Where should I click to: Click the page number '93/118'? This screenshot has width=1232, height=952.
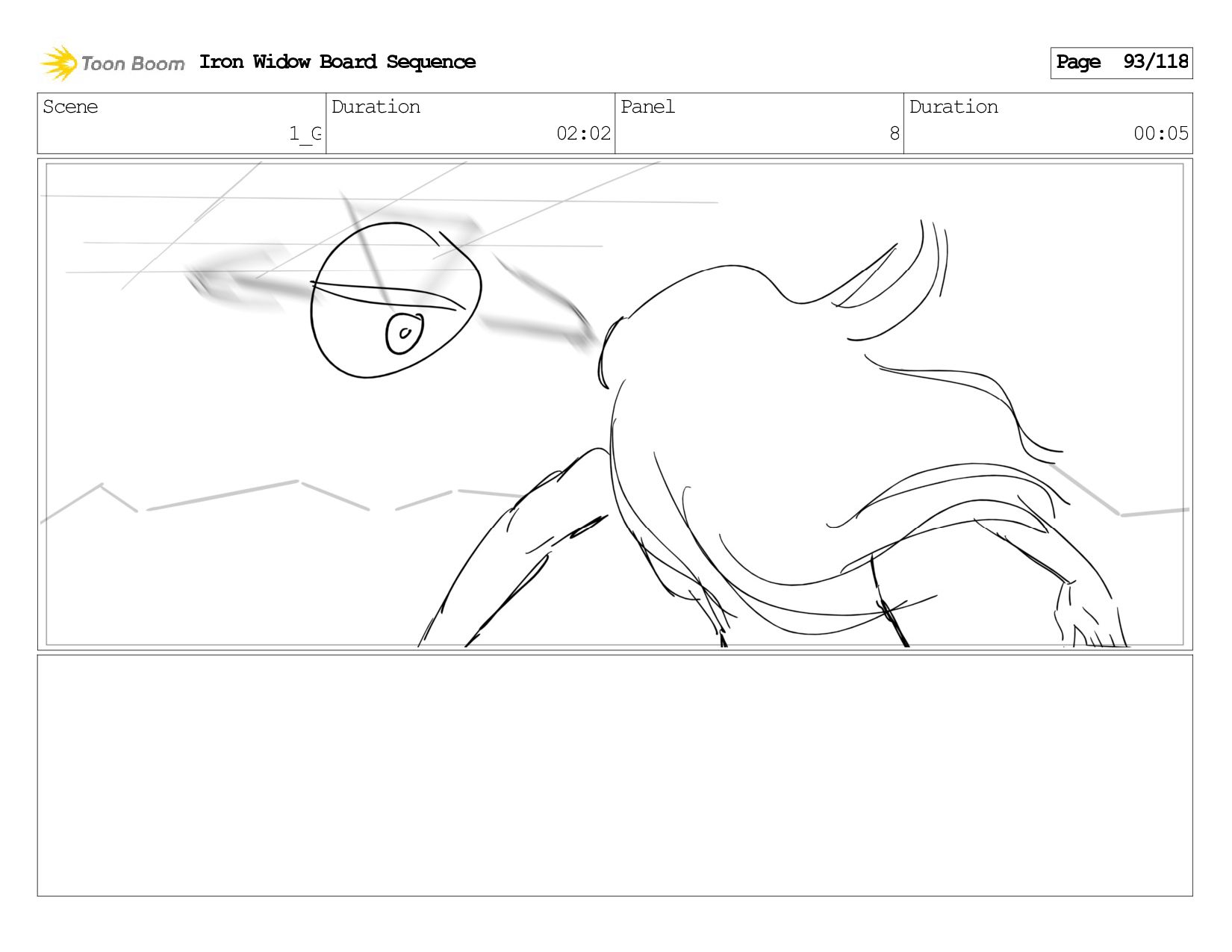coord(1155,61)
